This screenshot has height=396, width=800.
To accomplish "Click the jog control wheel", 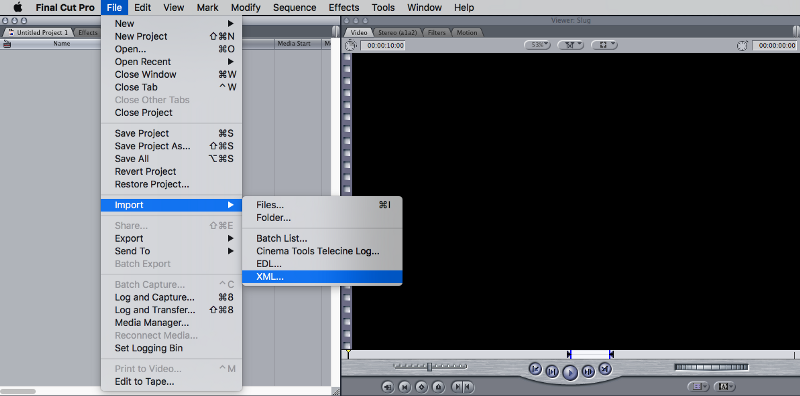I will (x=711, y=367).
